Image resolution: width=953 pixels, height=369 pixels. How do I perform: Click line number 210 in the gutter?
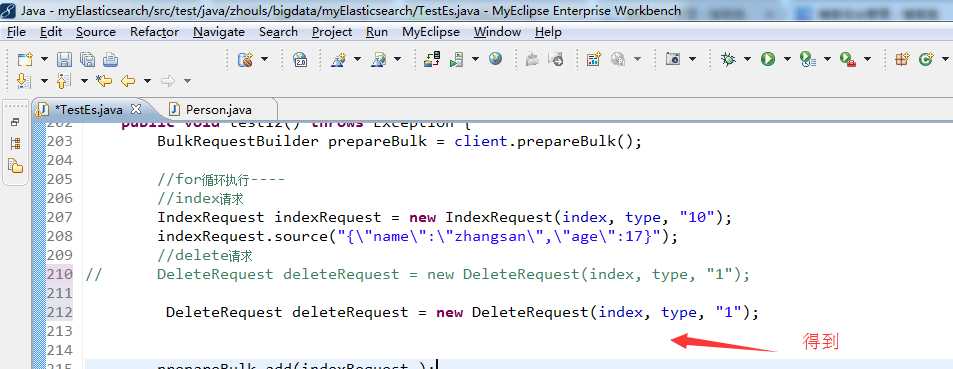pos(60,274)
